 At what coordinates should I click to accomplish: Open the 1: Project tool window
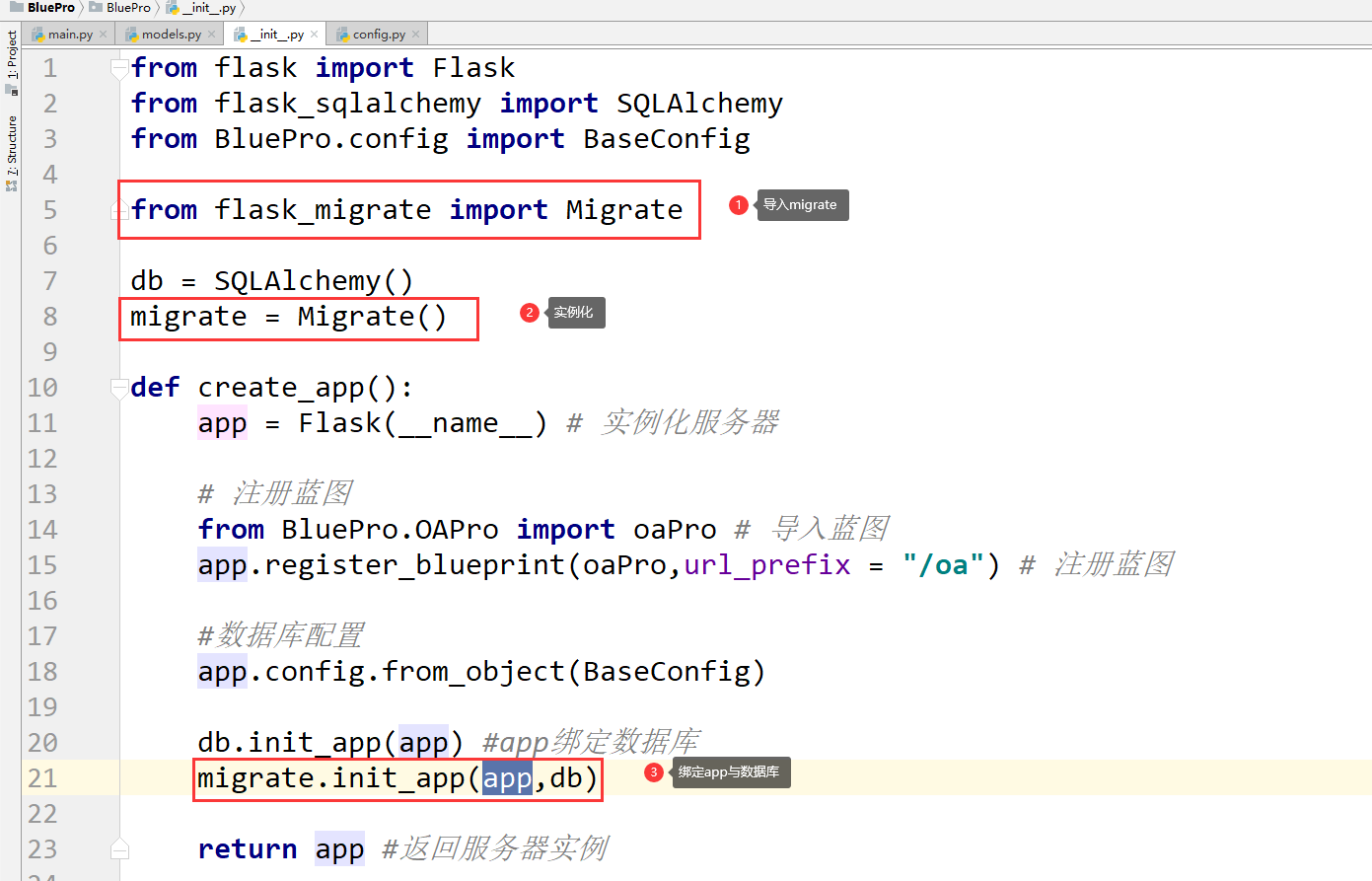coord(11,62)
